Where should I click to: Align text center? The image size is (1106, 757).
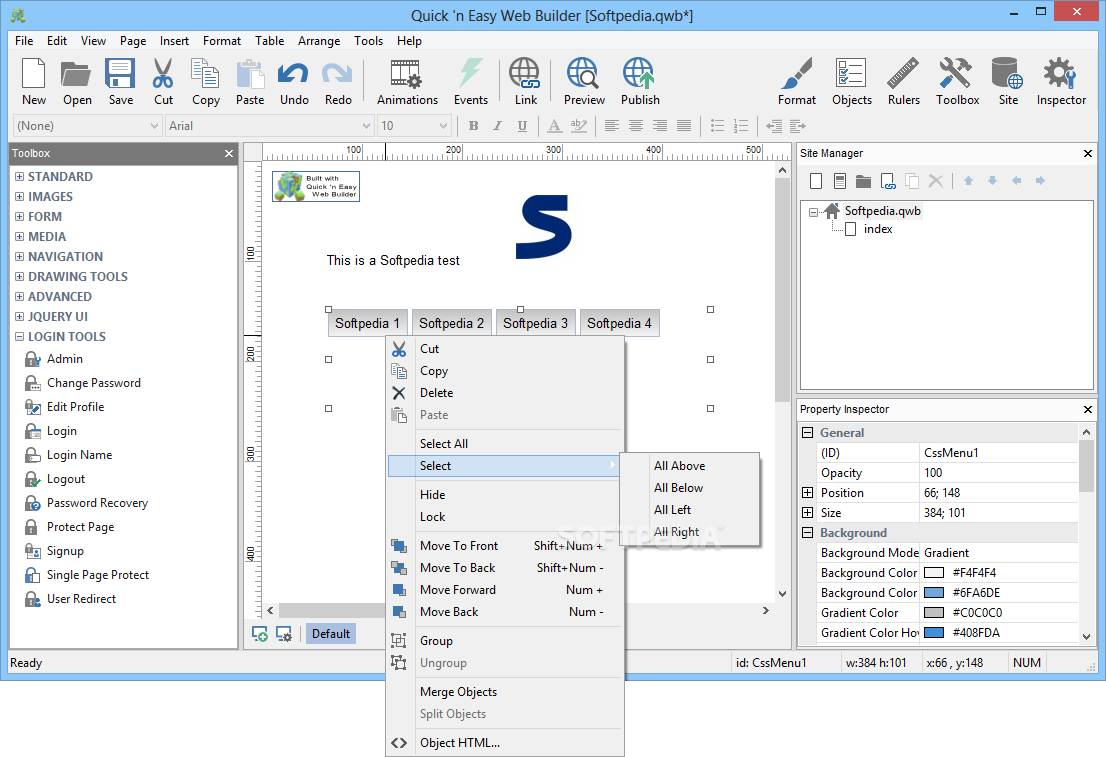(636, 126)
